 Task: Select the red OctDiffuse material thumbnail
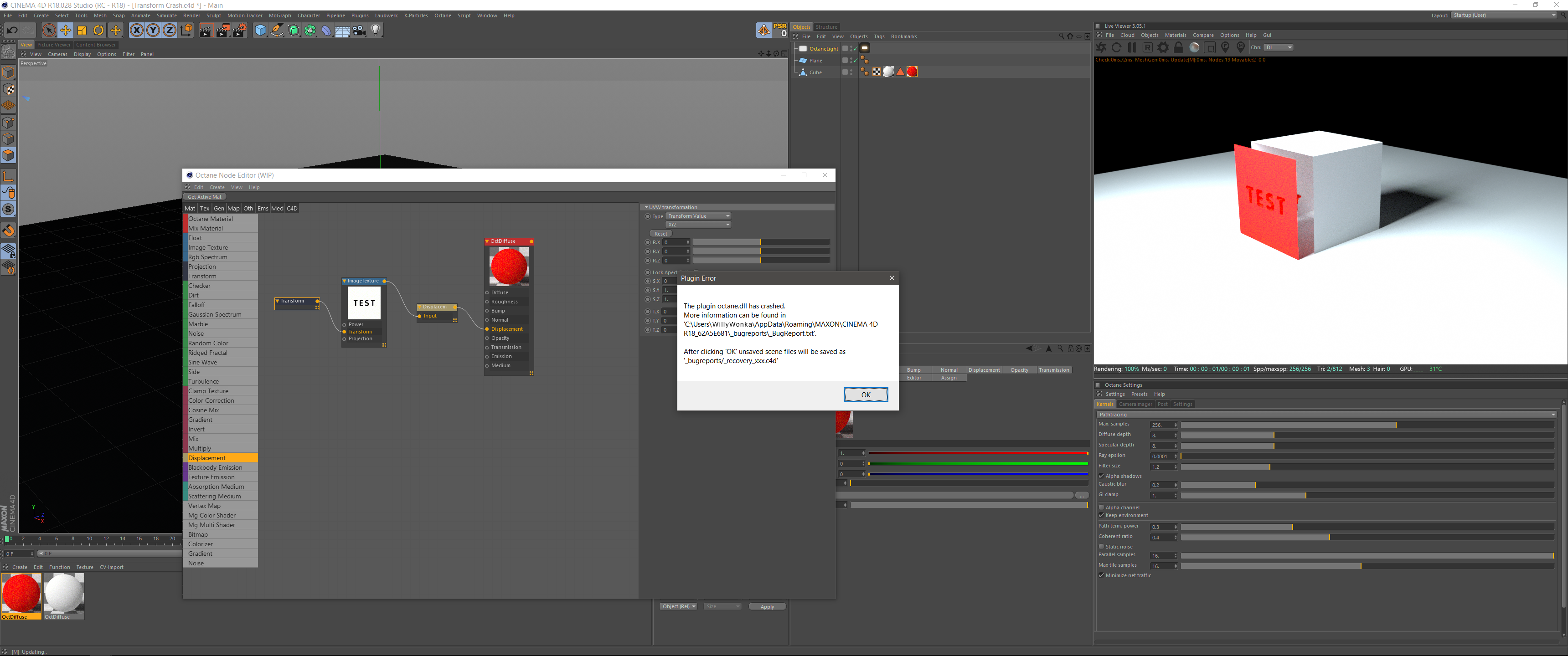(x=21, y=593)
